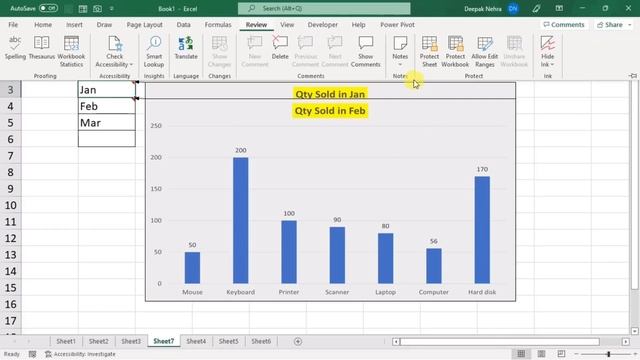Open the Data tab
Viewport: 640px width, 360px height.
[184, 24]
